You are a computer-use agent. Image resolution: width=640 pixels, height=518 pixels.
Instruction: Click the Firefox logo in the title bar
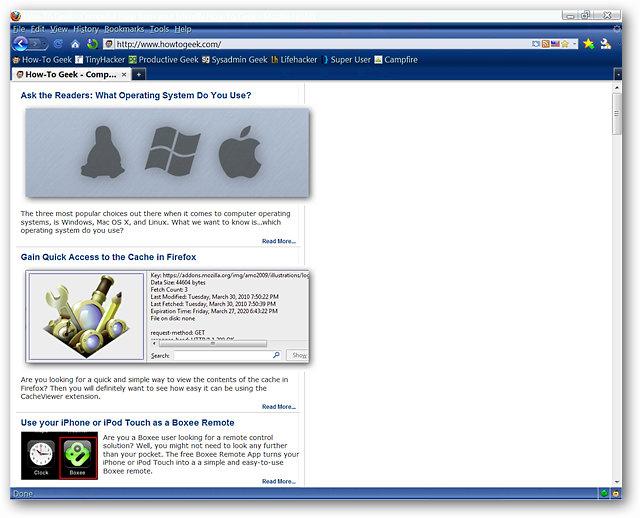click(16, 16)
